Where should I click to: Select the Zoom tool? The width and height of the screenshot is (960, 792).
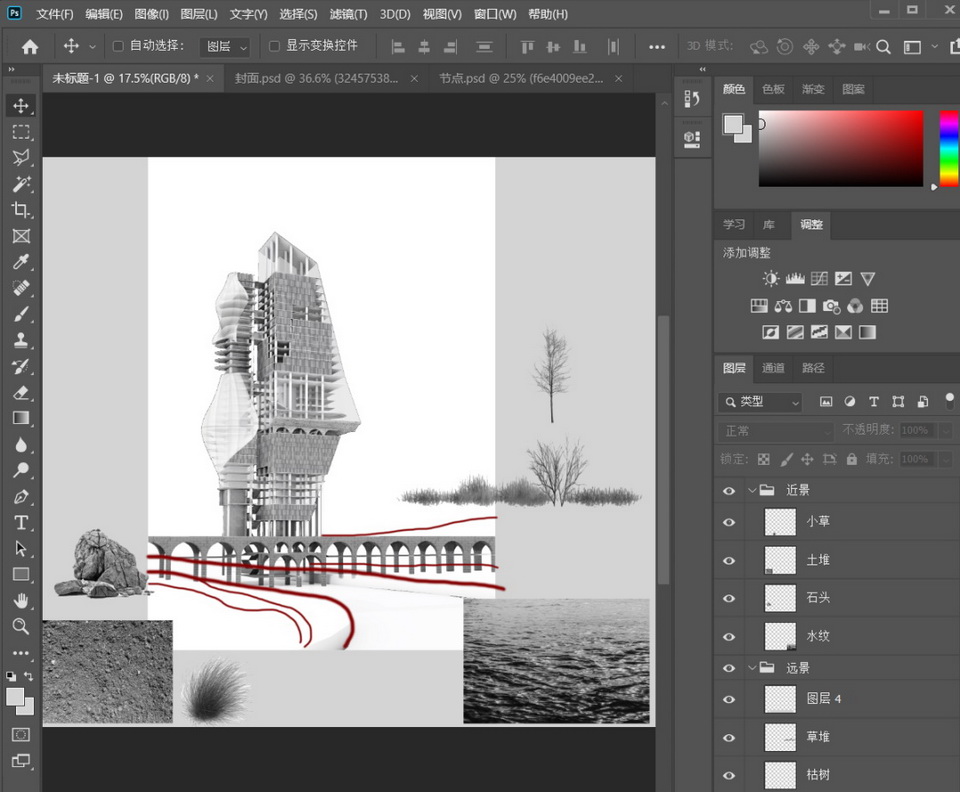tap(21, 627)
